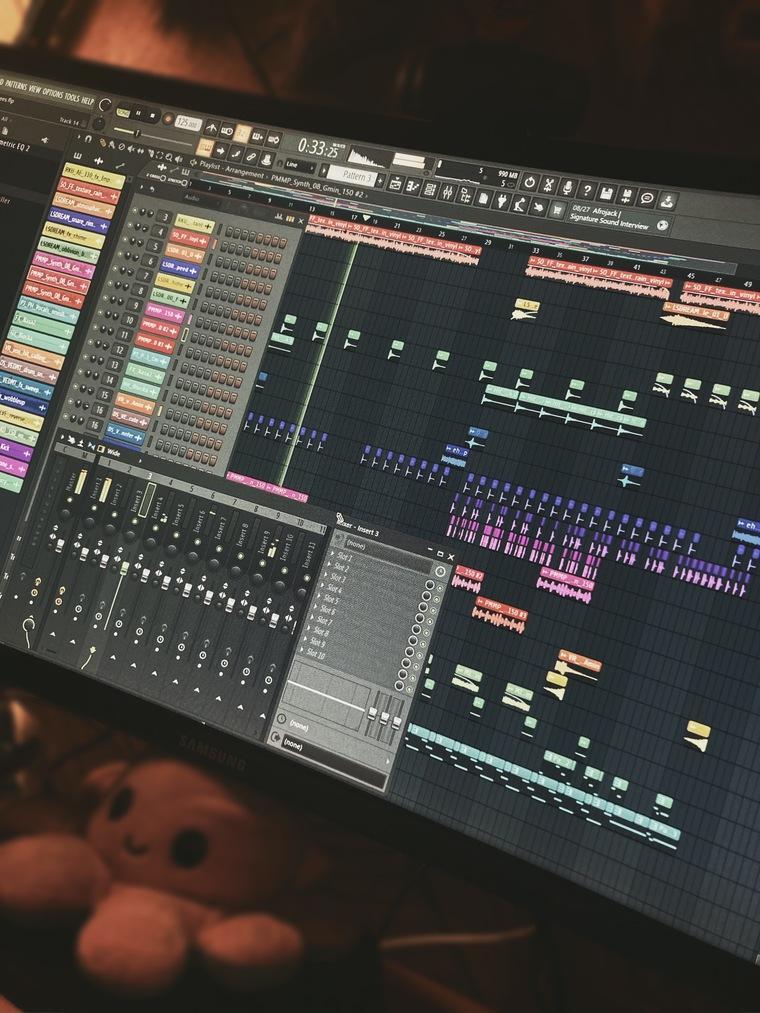760x1013 pixels.
Task: Open the Line snap dropdown
Action: (x=301, y=164)
